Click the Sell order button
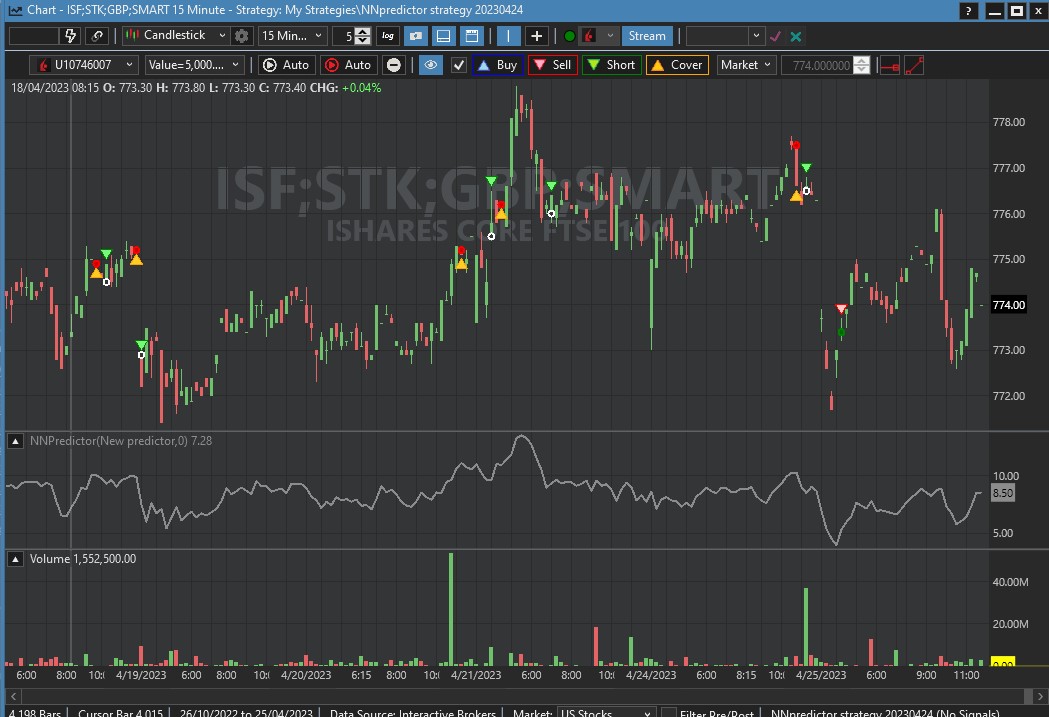Viewport: 1049px width, 717px height. (551, 65)
